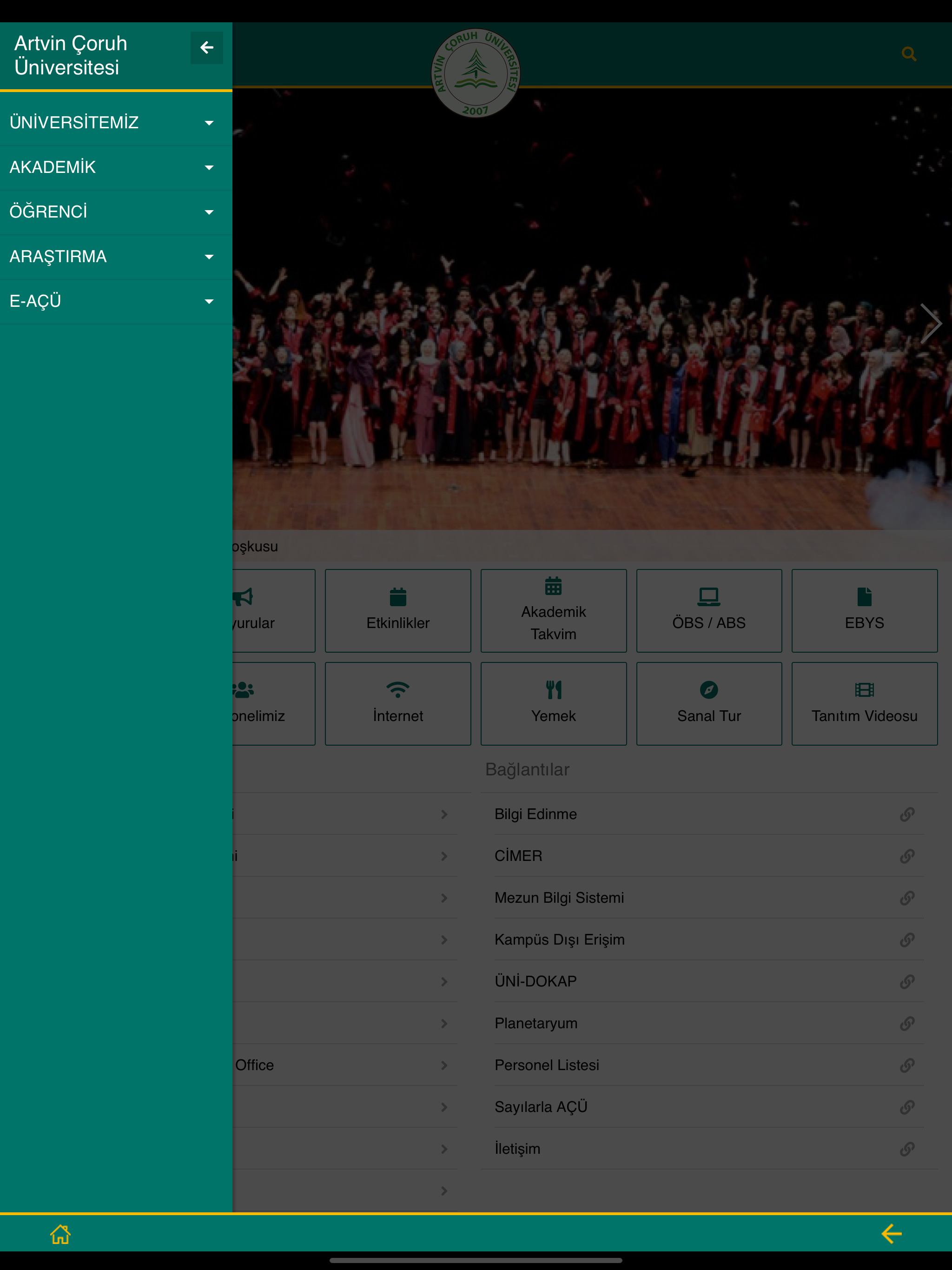Tap the Home icon in bottom bar
This screenshot has height=1270, width=952.
tap(60, 1234)
